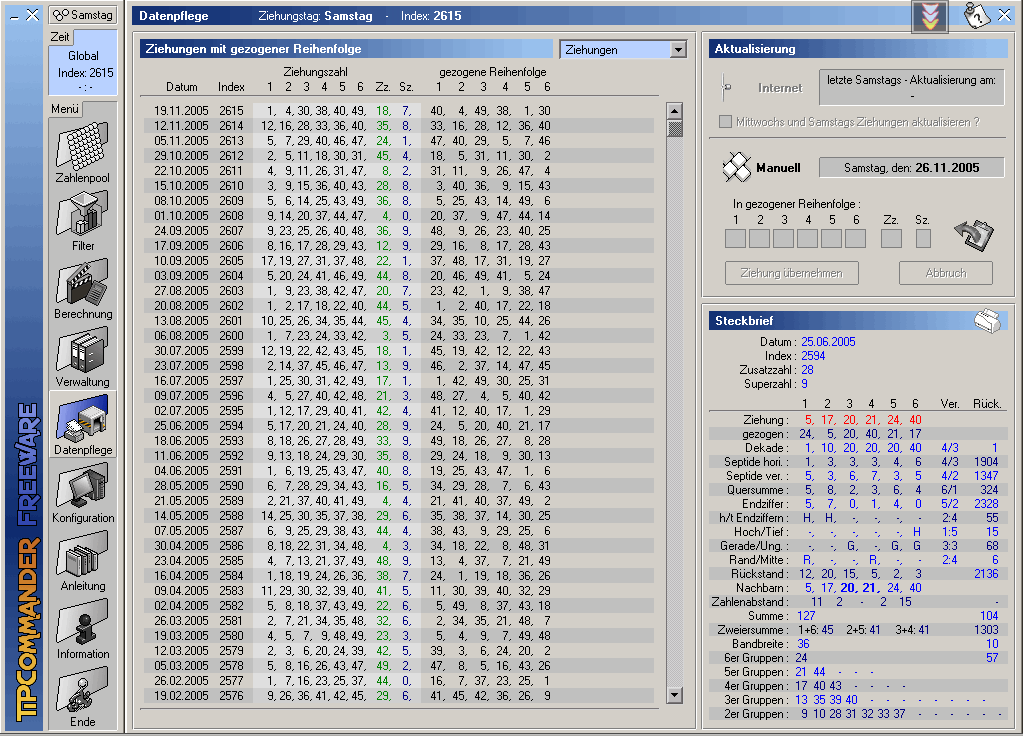
Task: Click the scroll up arrow of draws list
Action: (x=675, y=110)
